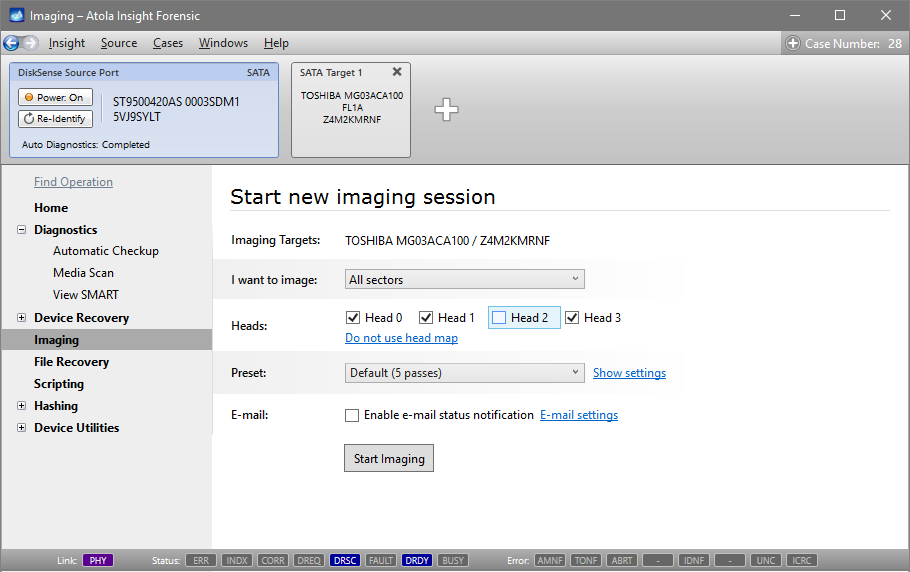Screen dimensions: 910x572
Task: Toggle the Power: On button
Action: pos(55,97)
